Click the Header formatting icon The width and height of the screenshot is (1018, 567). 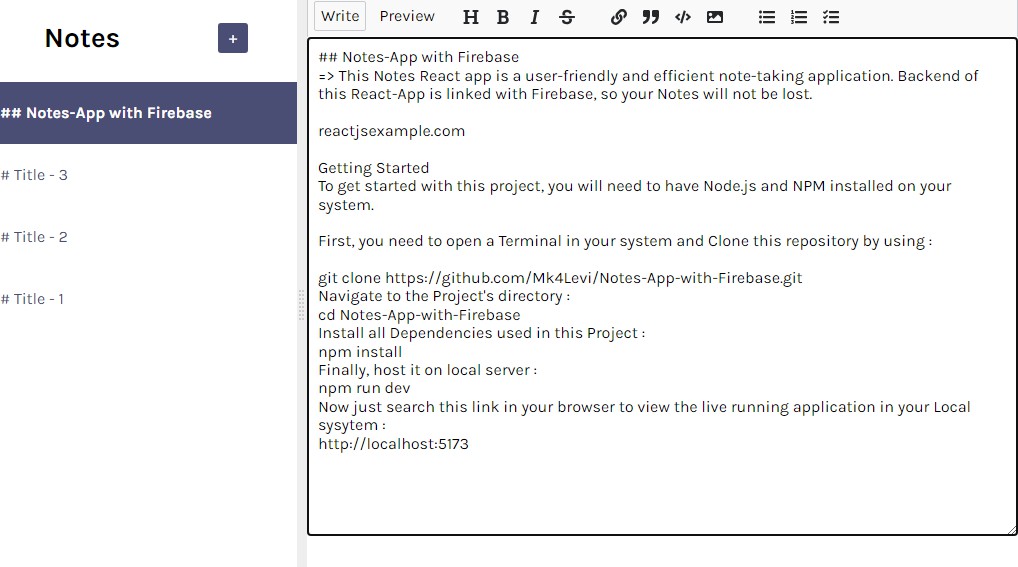[471, 17]
